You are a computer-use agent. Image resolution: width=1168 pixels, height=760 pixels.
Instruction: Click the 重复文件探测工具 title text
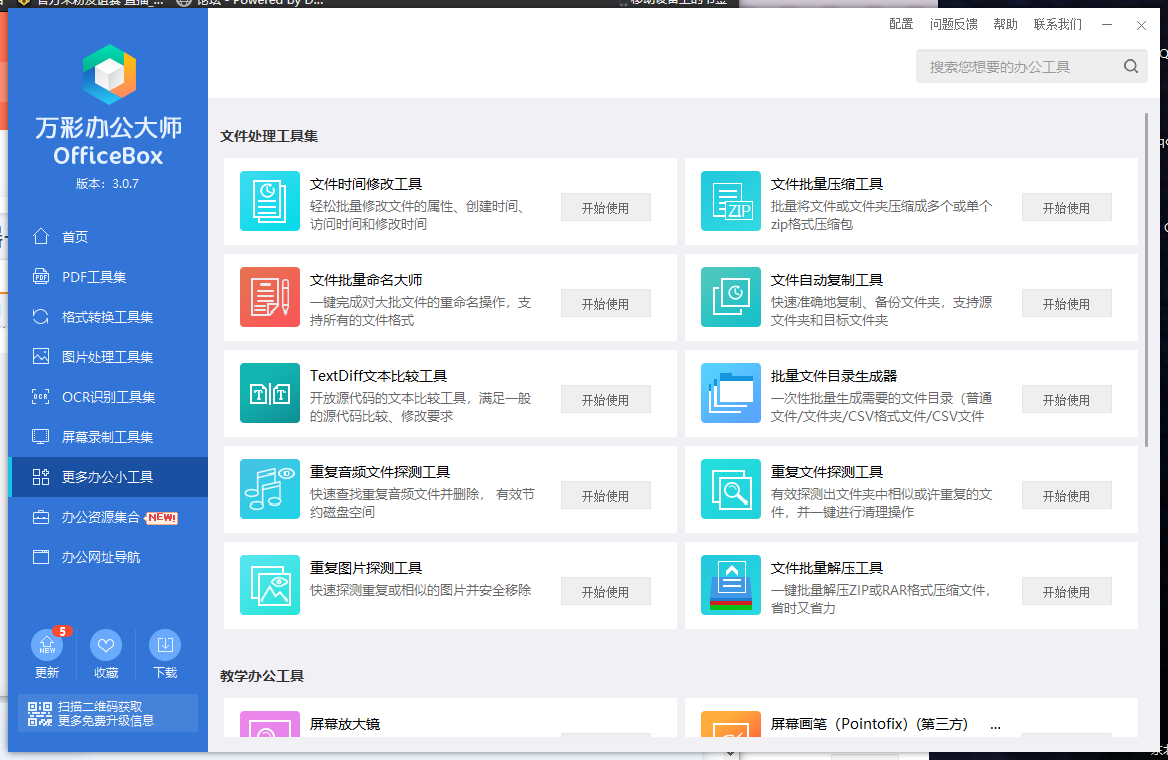click(827, 472)
